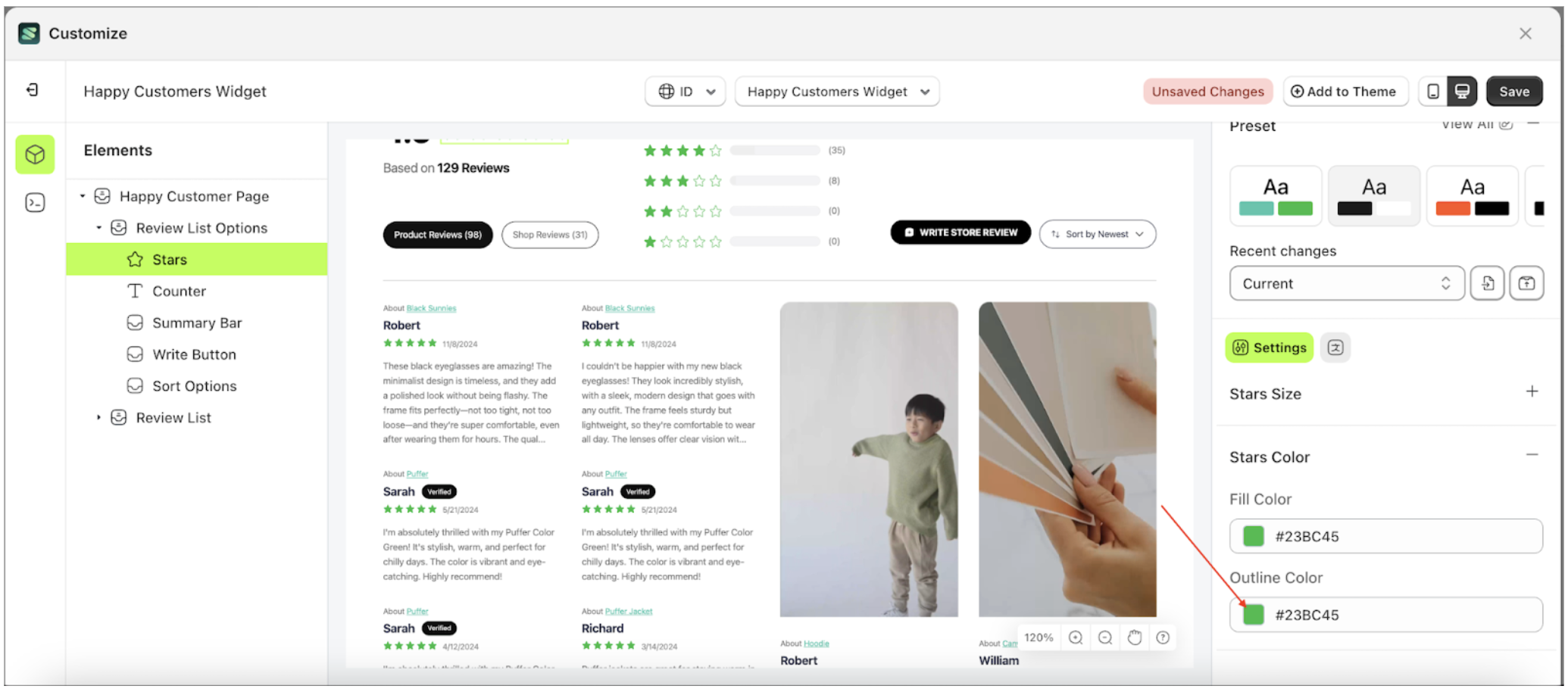
Task: Select the Elements cube icon in sidebar
Action: pyautogui.click(x=35, y=154)
